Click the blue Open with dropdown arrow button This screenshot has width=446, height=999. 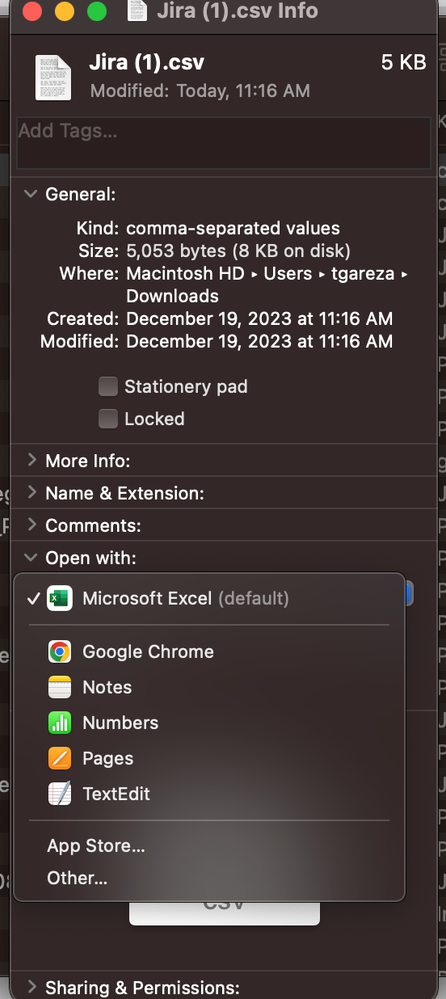[x=409, y=594]
